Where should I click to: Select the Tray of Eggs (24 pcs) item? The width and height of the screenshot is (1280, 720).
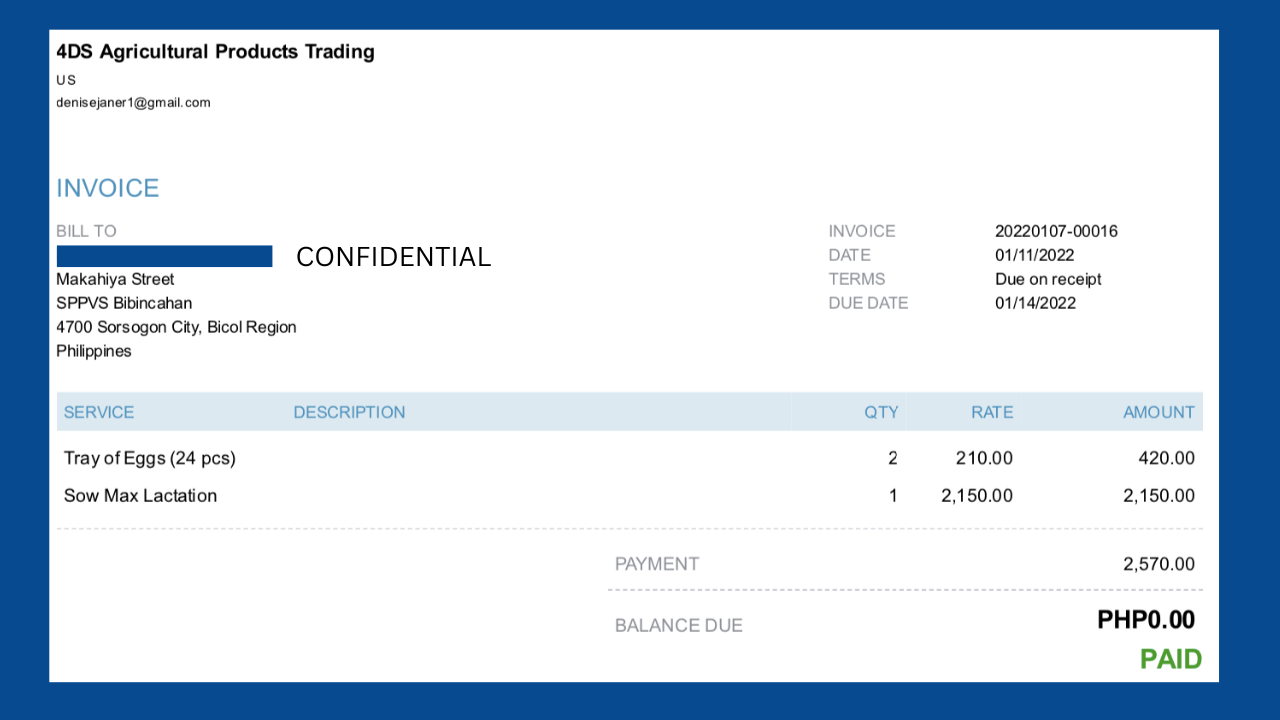[150, 458]
